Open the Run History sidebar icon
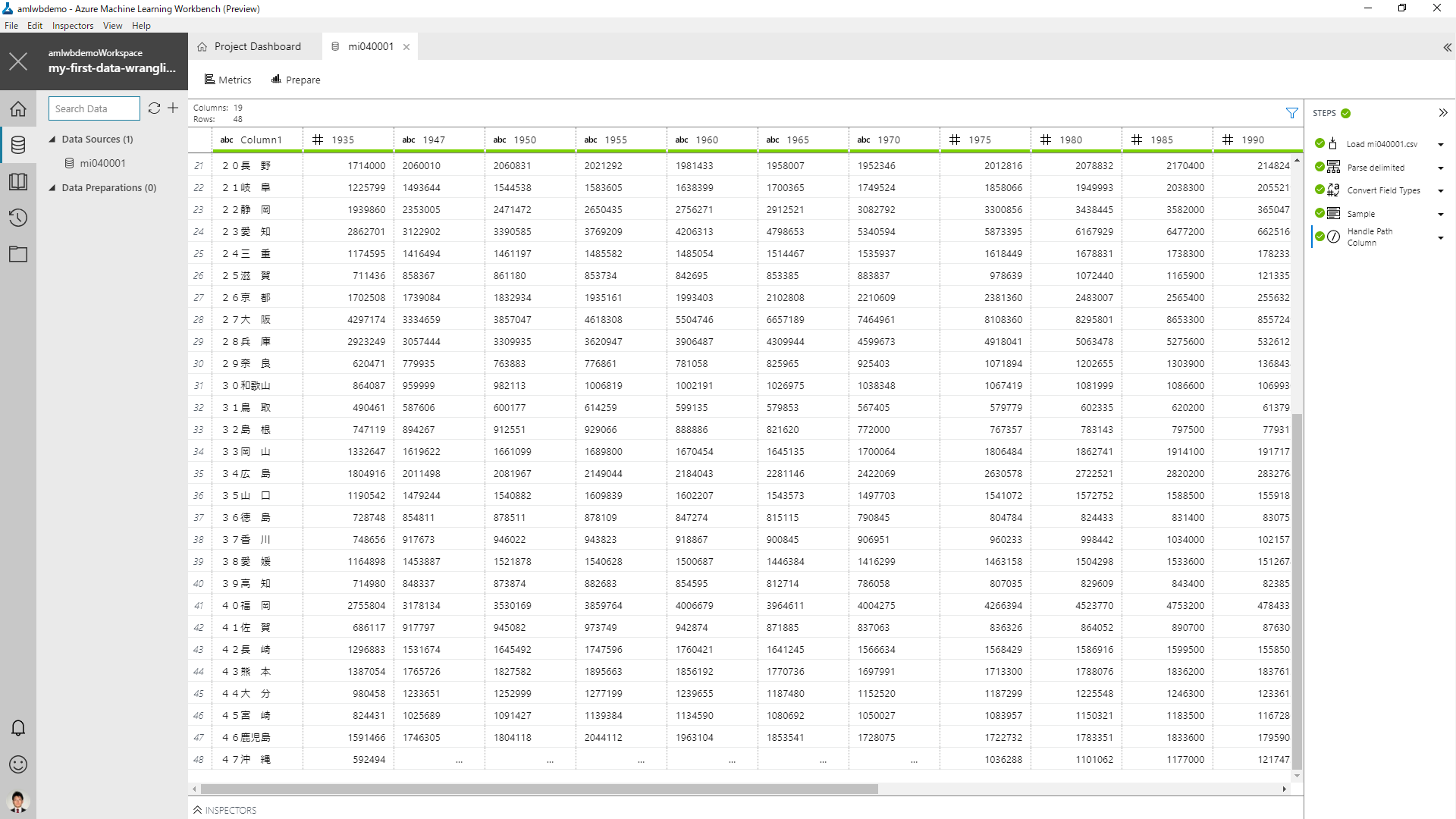Viewport: 1456px width, 819px height. point(18,218)
